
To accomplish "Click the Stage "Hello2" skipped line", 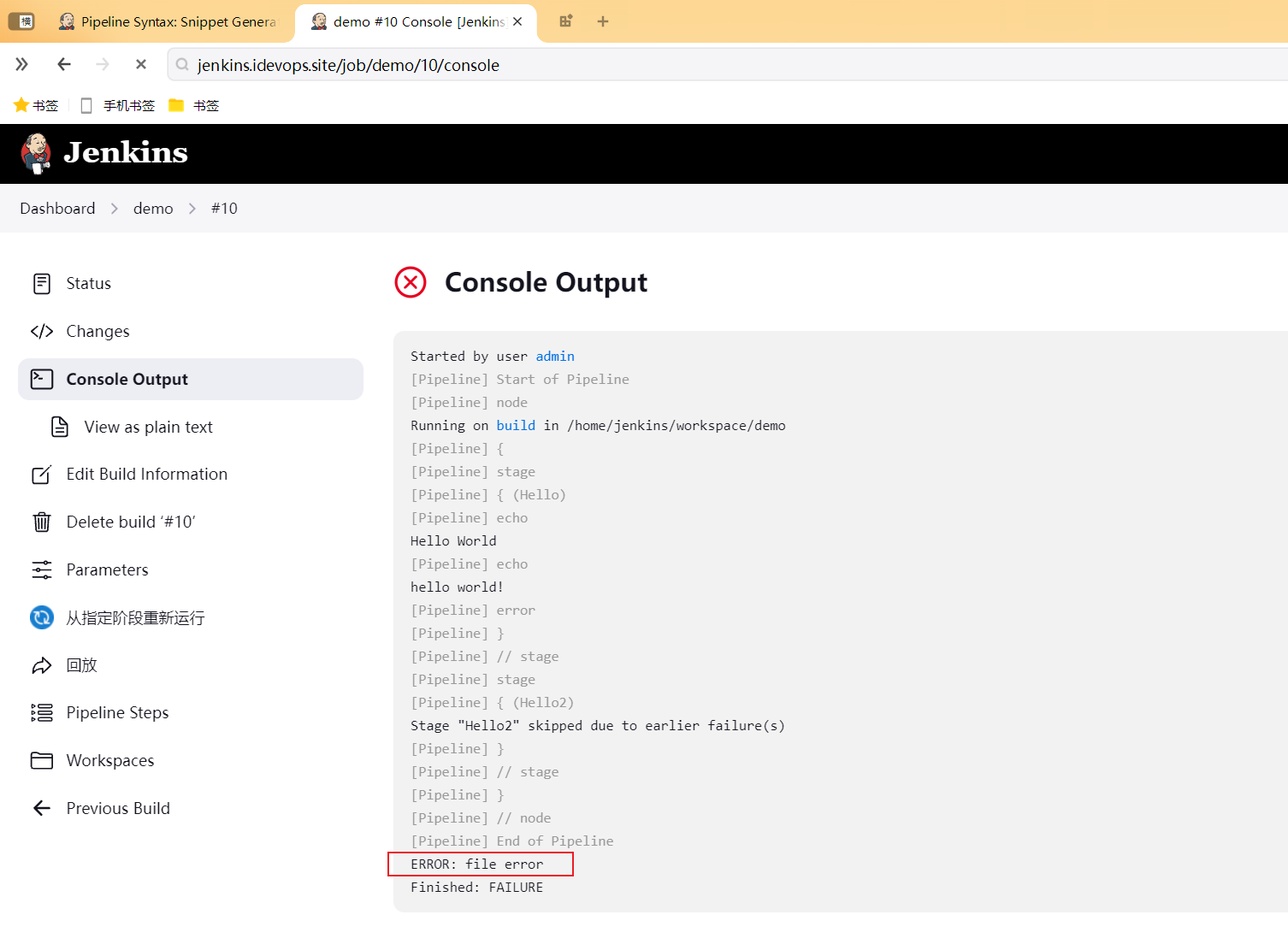I will [597, 726].
